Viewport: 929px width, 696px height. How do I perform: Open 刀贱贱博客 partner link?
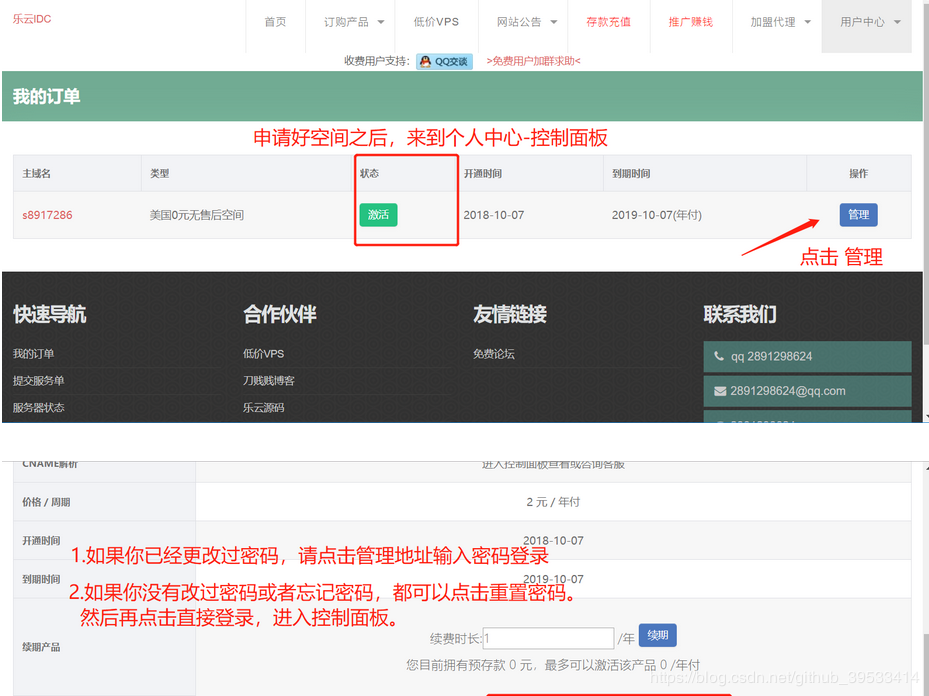pos(268,380)
